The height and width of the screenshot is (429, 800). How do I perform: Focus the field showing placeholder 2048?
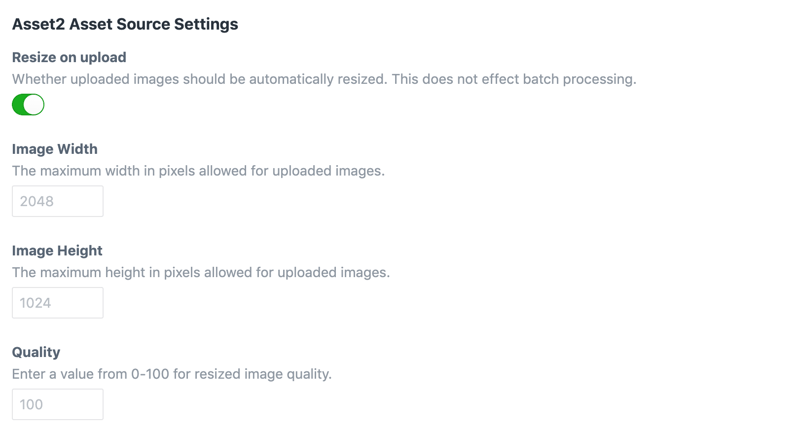pyautogui.click(x=57, y=201)
